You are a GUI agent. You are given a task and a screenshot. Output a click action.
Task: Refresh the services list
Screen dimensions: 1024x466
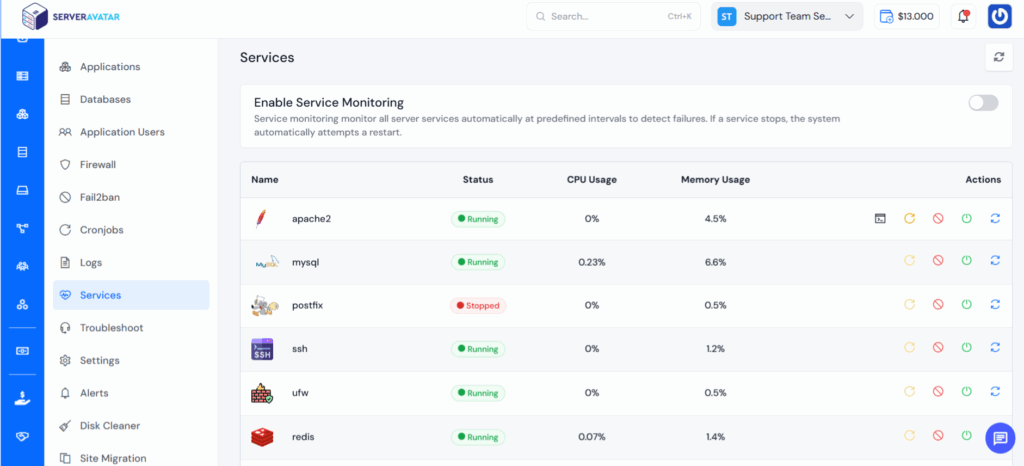[x=998, y=57]
